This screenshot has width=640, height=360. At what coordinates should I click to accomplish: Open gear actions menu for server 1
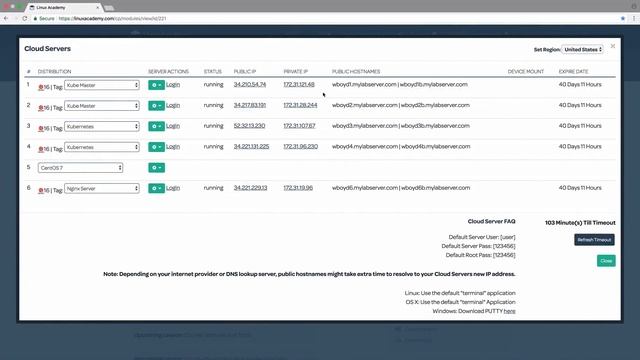(x=156, y=85)
